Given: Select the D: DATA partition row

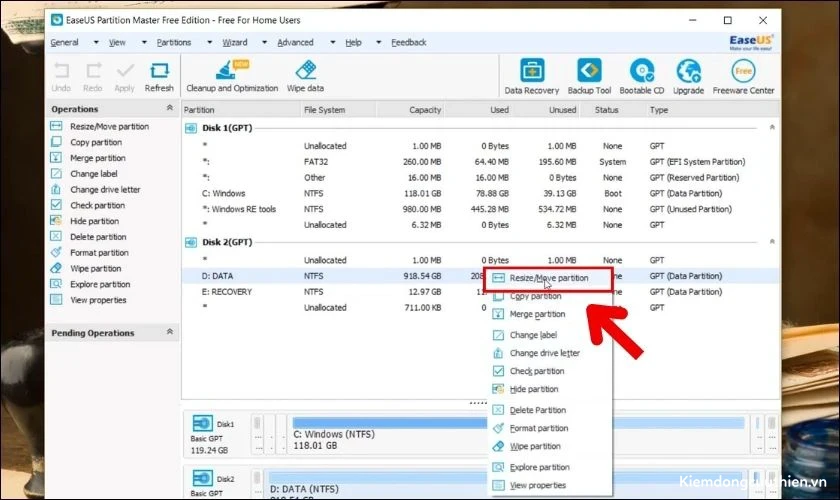Looking at the screenshot, I should [480, 276].
